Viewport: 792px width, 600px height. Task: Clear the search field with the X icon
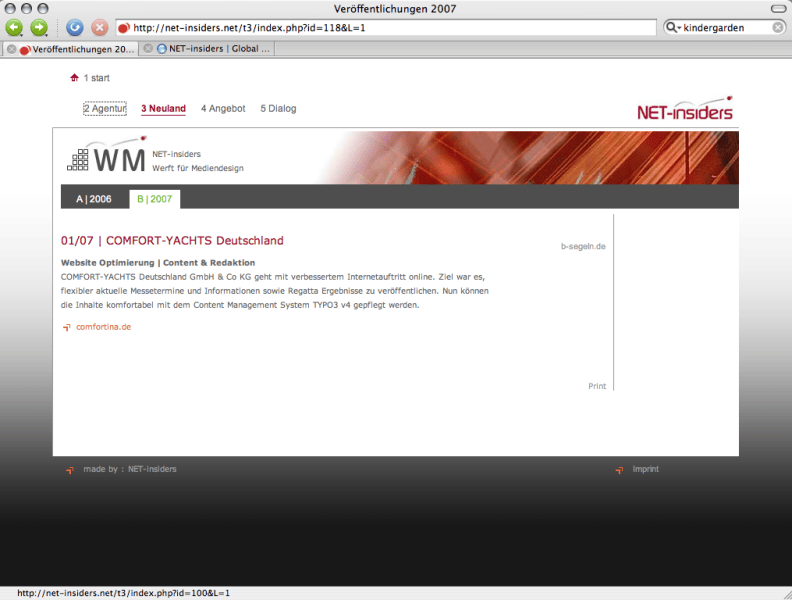778,28
